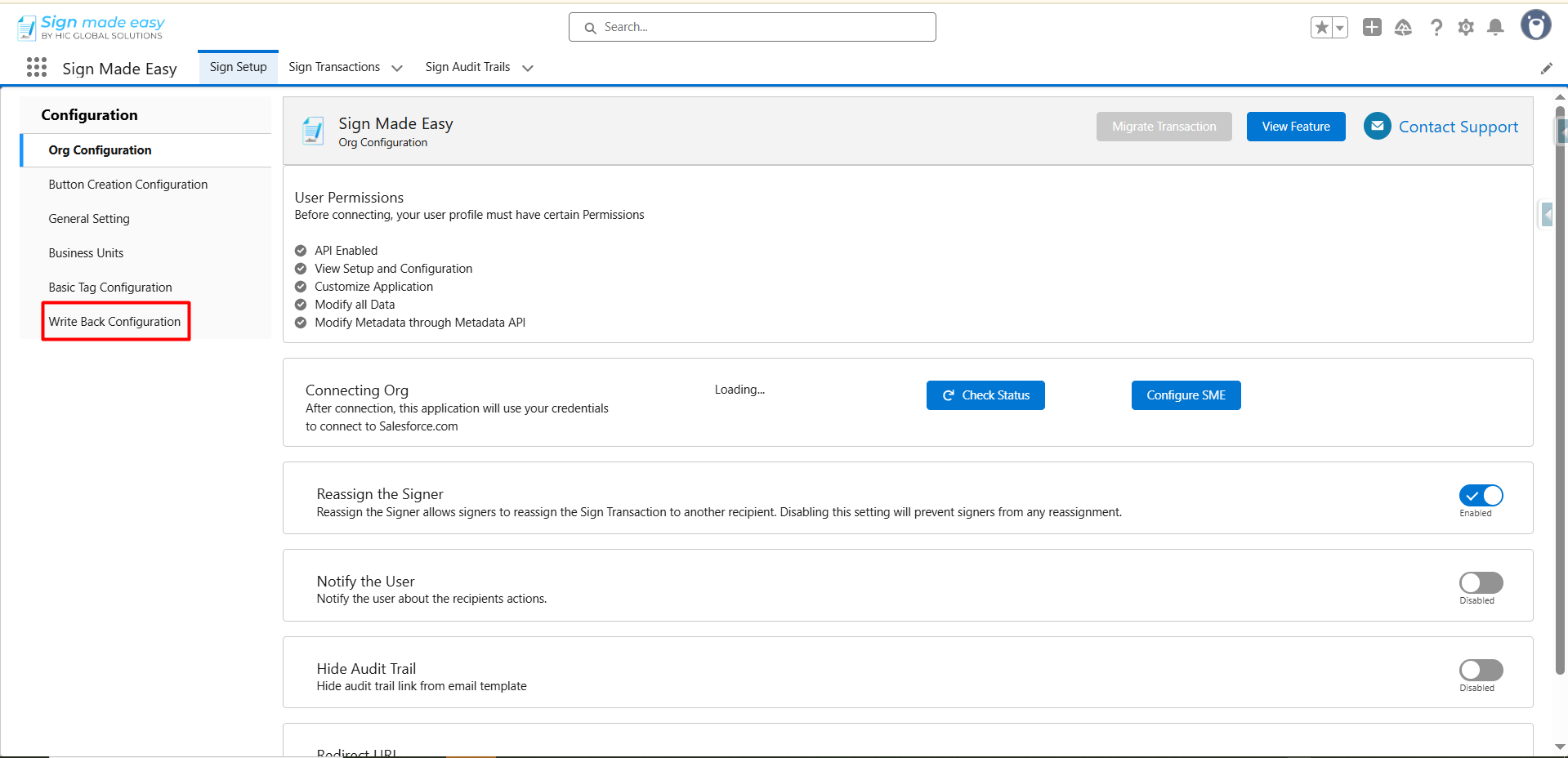Screen dimensions: 1568x758
Task: Click in the Search input field
Action: pyautogui.click(x=752, y=27)
